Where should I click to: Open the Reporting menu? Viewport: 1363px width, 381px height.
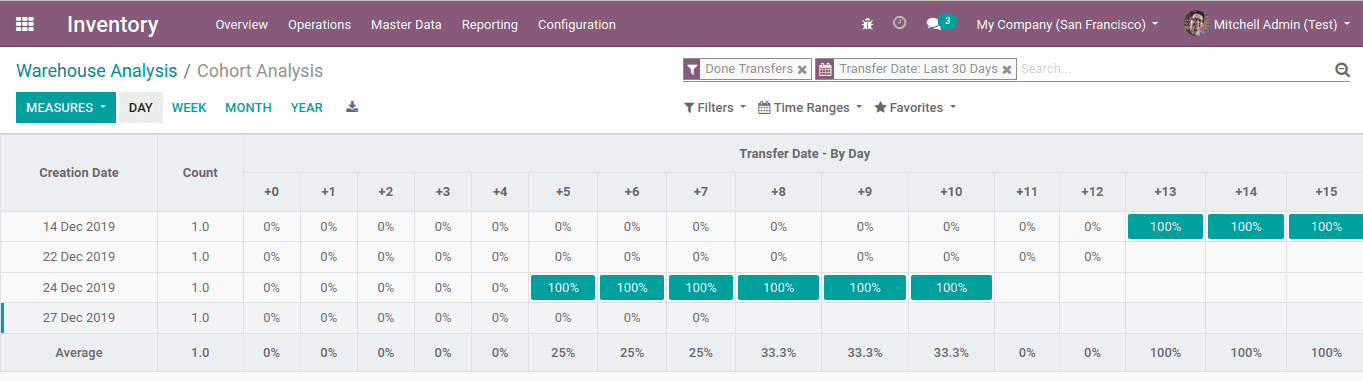490,24
